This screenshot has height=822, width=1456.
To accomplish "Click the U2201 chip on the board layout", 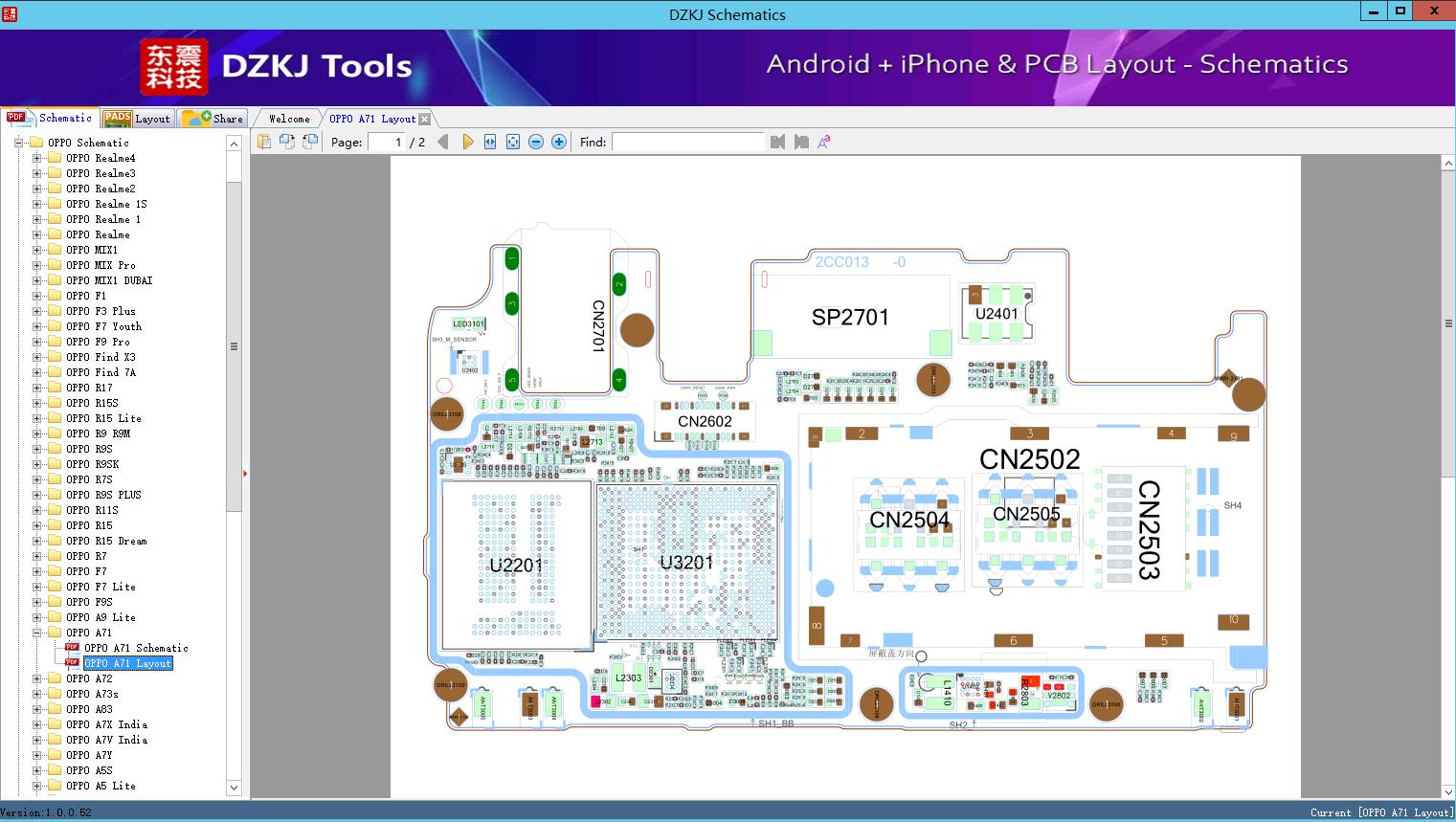I will point(516,565).
